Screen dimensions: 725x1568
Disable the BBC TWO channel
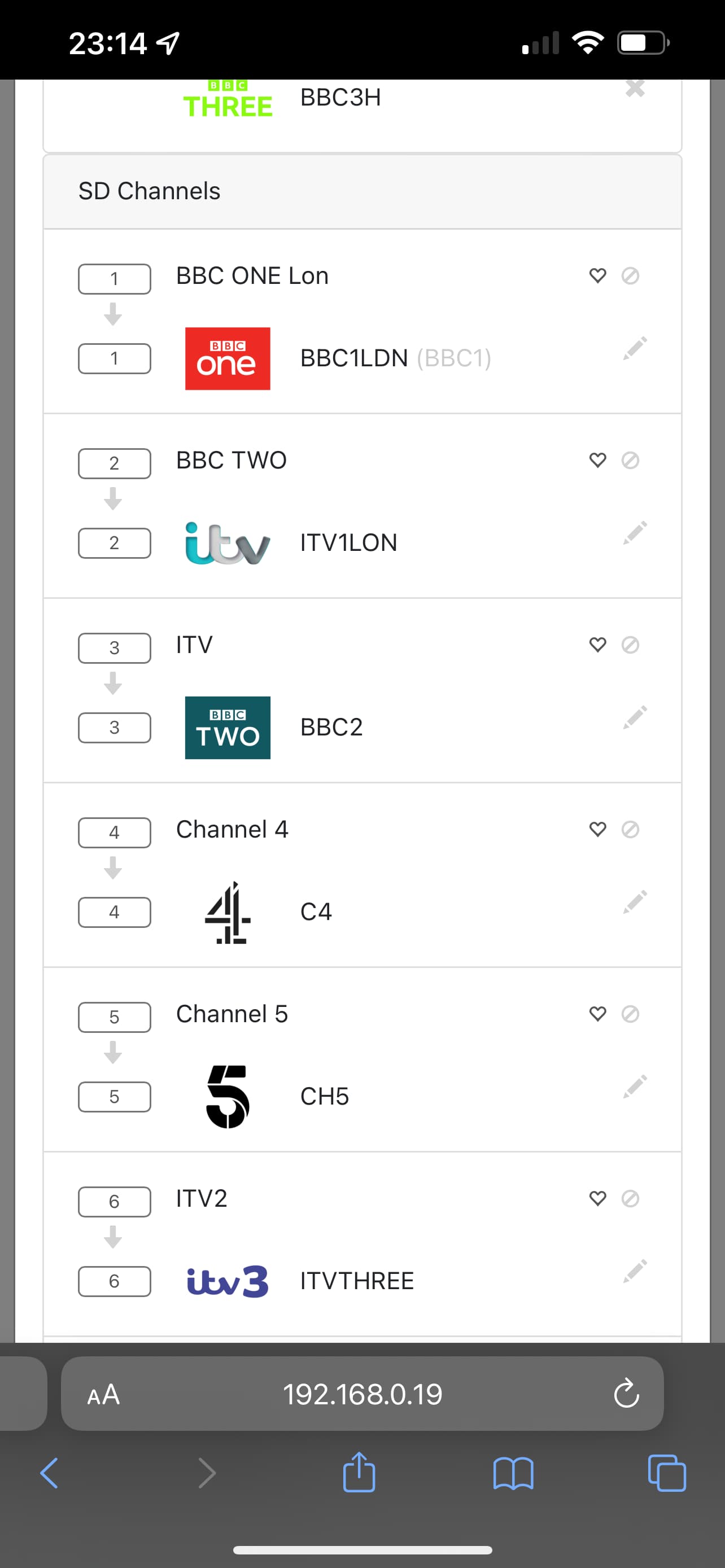pyautogui.click(x=630, y=460)
